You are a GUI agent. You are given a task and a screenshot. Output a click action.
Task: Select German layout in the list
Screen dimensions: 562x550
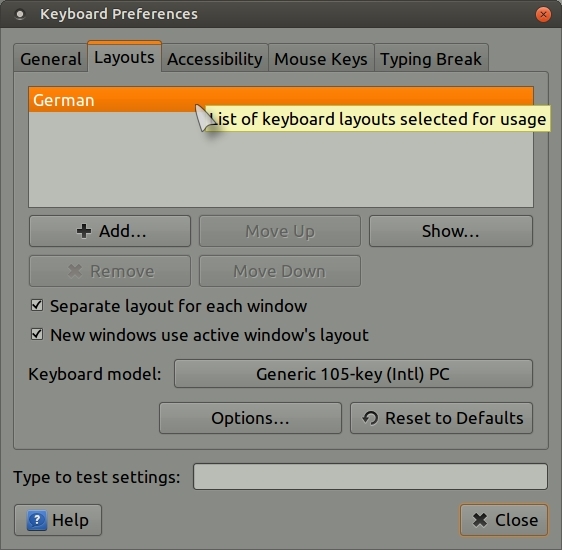pyautogui.click(x=281, y=100)
